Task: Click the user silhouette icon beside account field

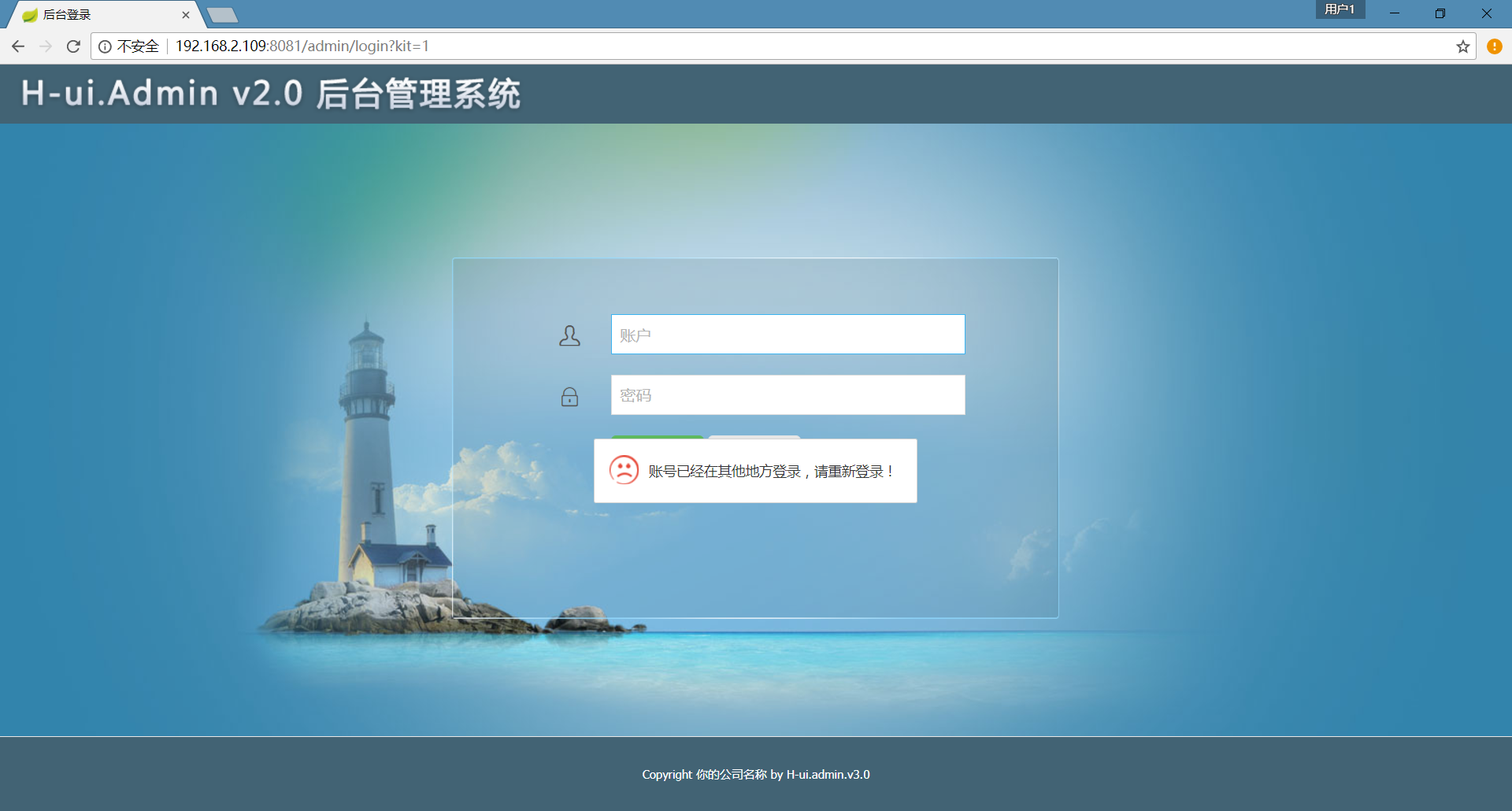Action: [x=569, y=336]
